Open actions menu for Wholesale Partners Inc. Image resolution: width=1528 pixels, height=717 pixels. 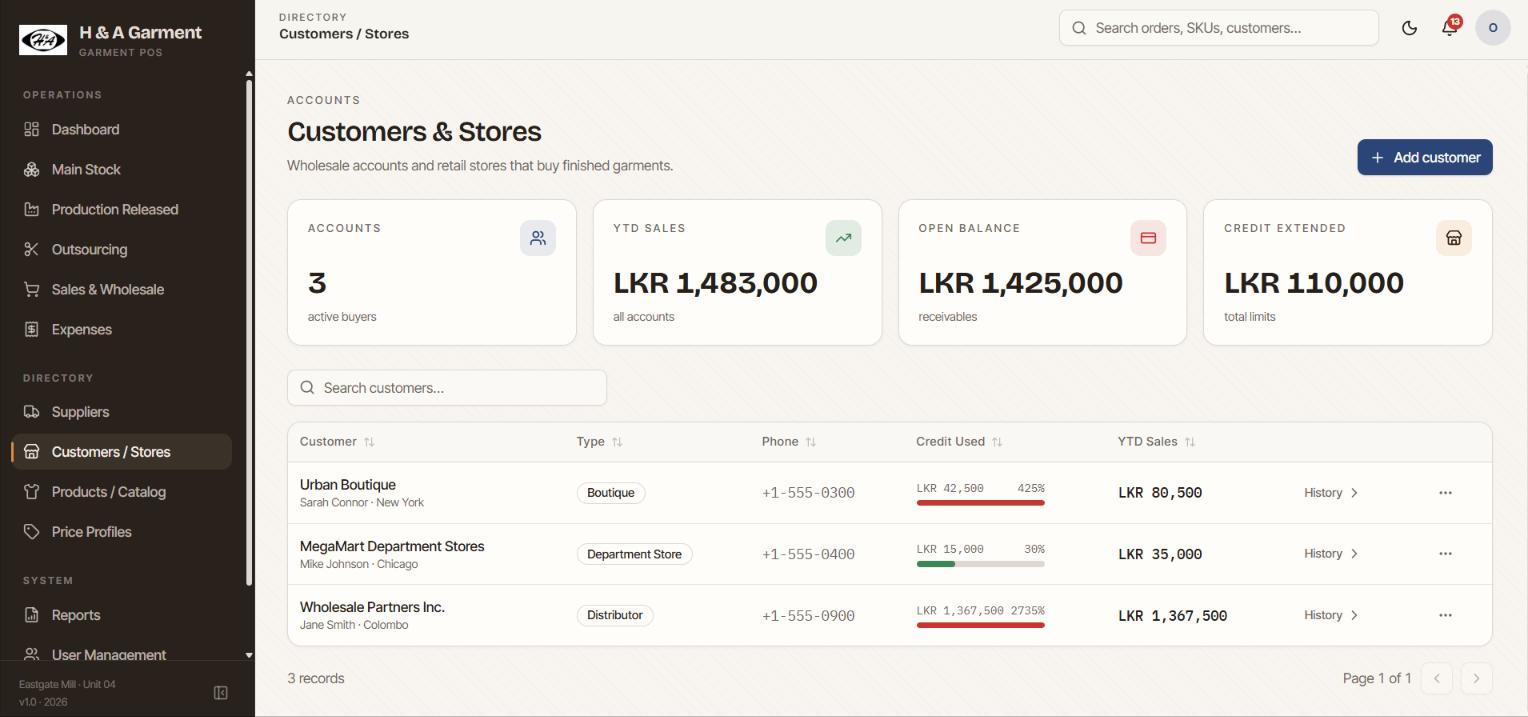click(1445, 615)
